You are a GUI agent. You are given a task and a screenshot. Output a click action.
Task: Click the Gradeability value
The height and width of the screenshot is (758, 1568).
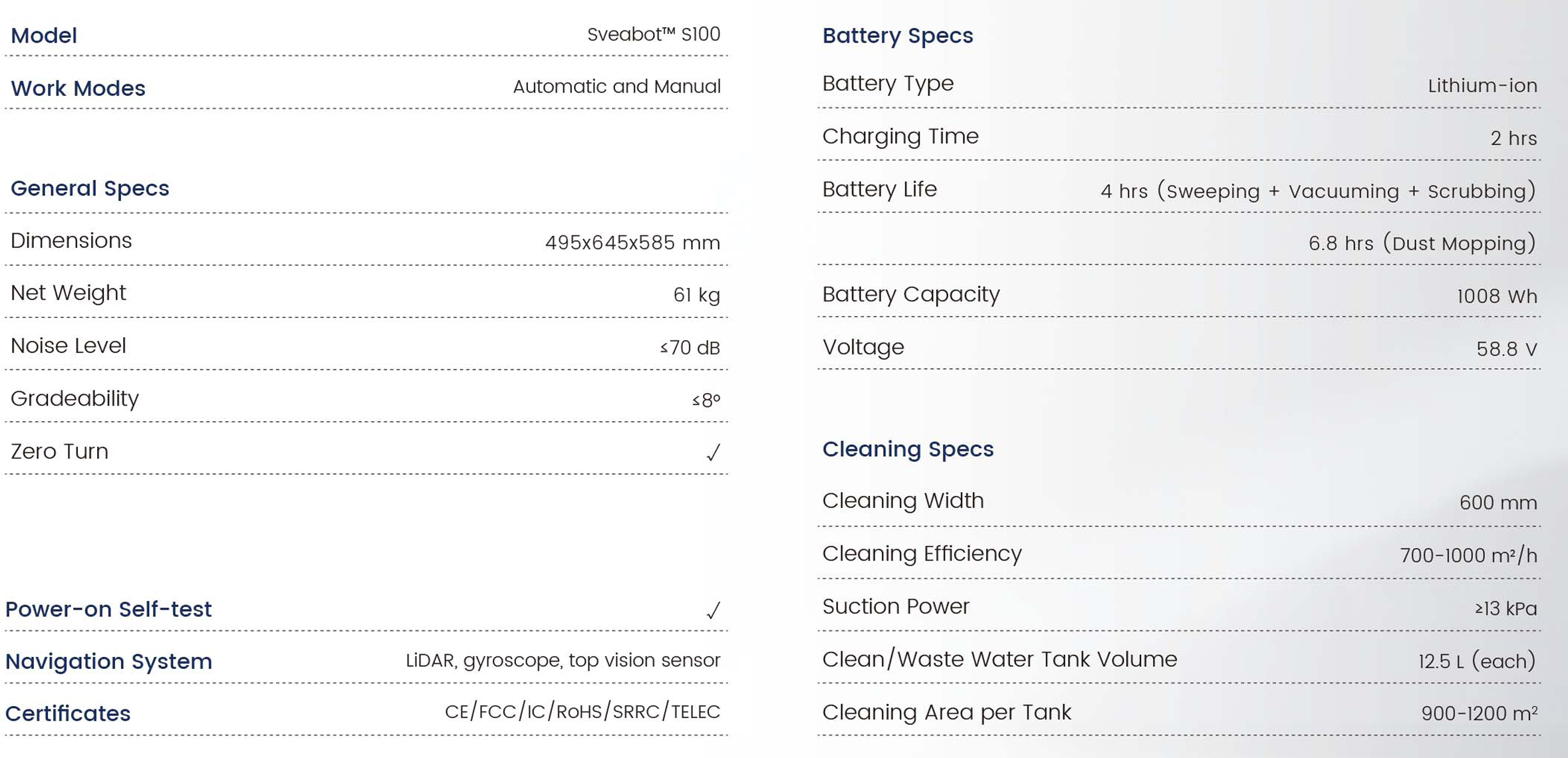pyautogui.click(x=706, y=400)
